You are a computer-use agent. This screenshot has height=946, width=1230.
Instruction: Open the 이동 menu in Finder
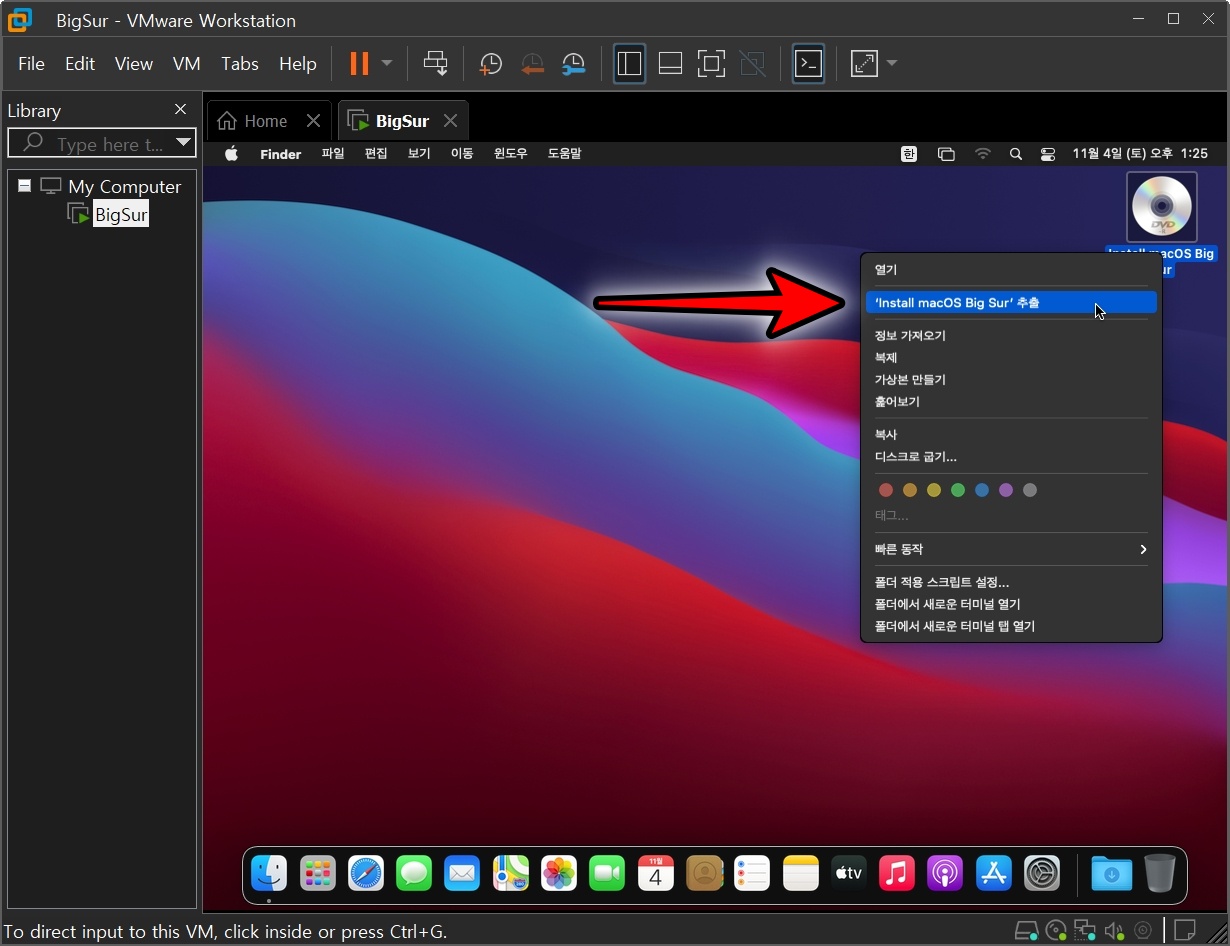point(462,154)
